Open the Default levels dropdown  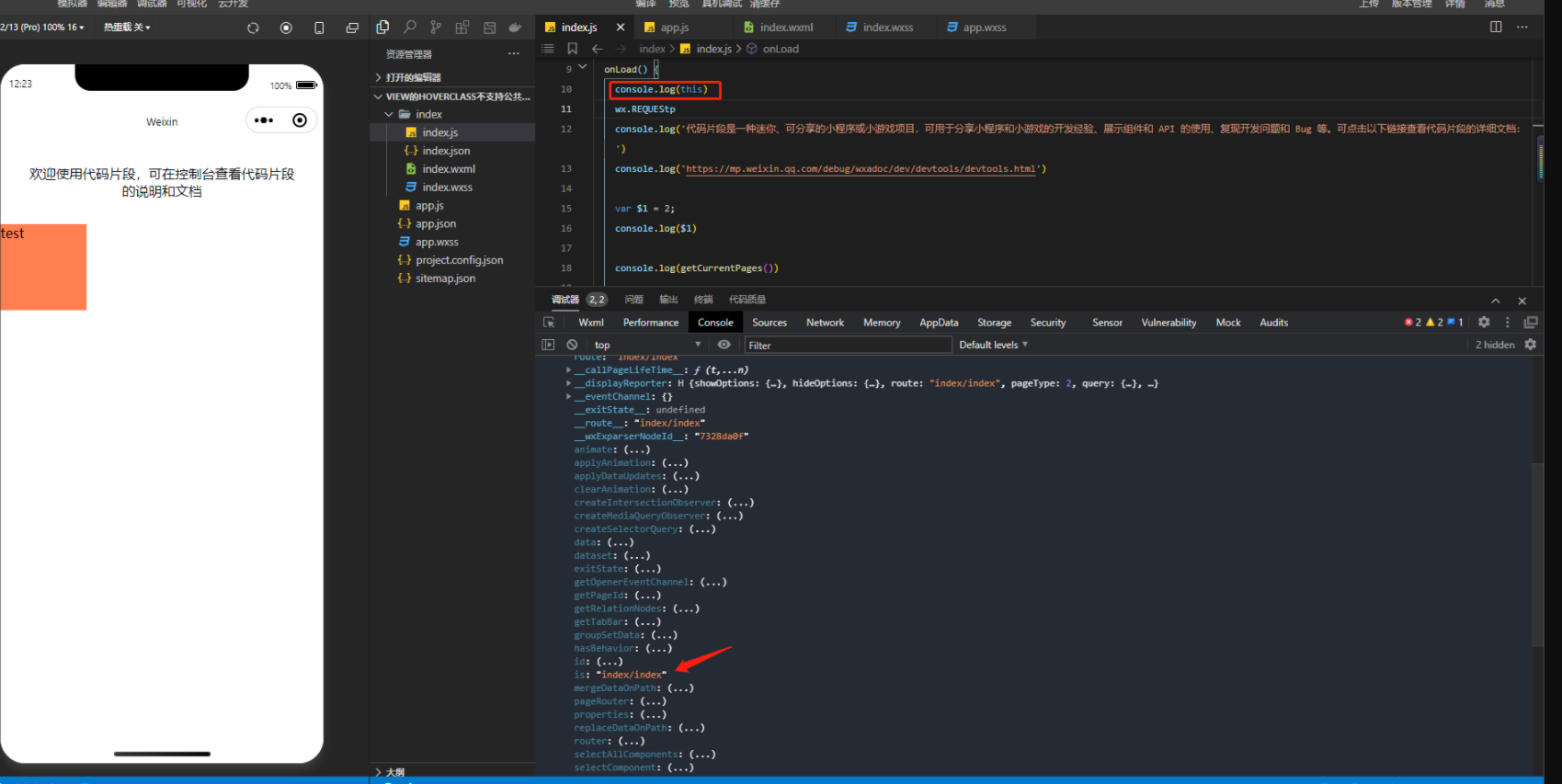click(x=993, y=345)
